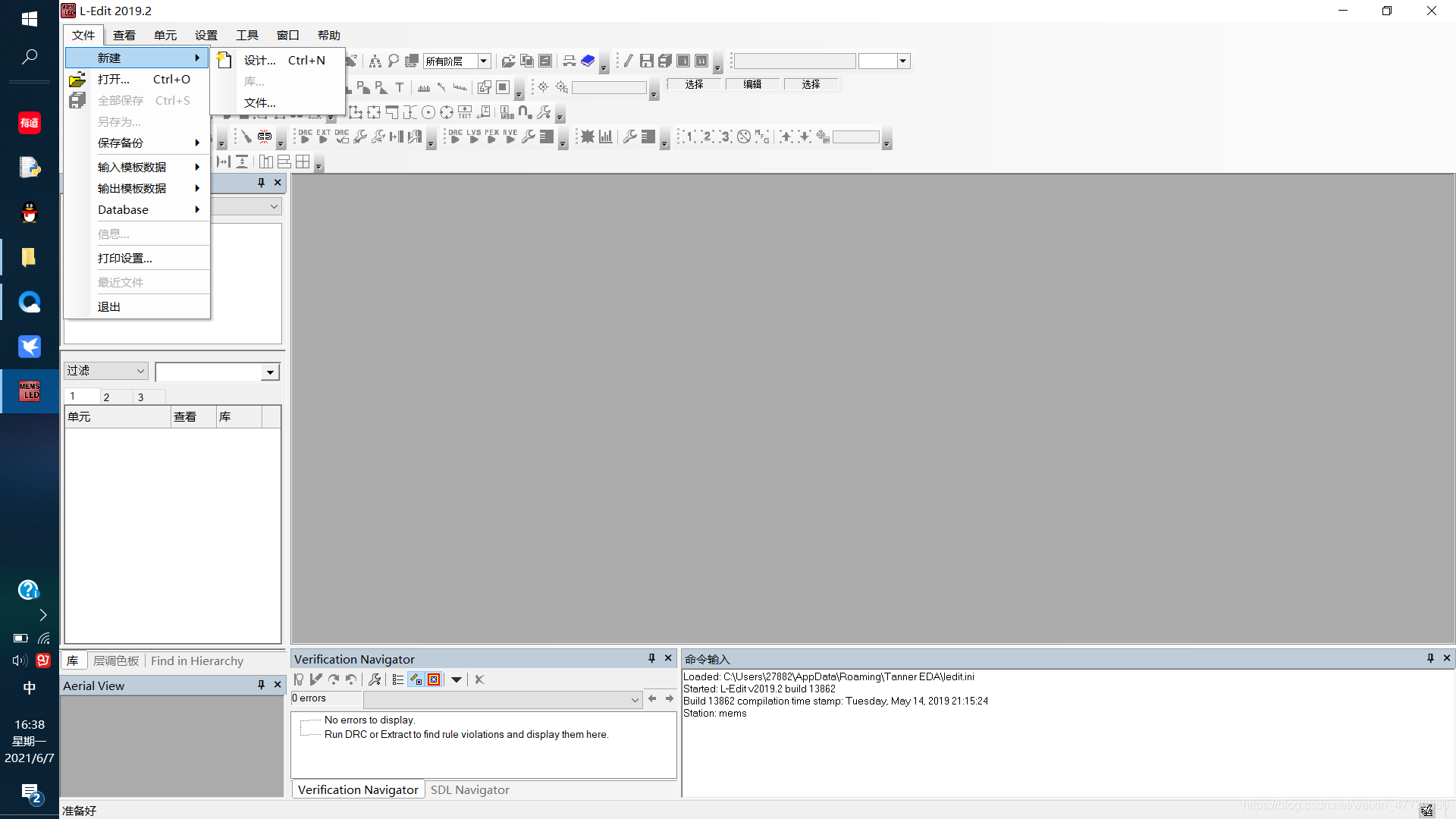The width and height of the screenshot is (1456, 819).
Task: Click the setup wrench icon in Verification Navigator
Action: (x=375, y=679)
